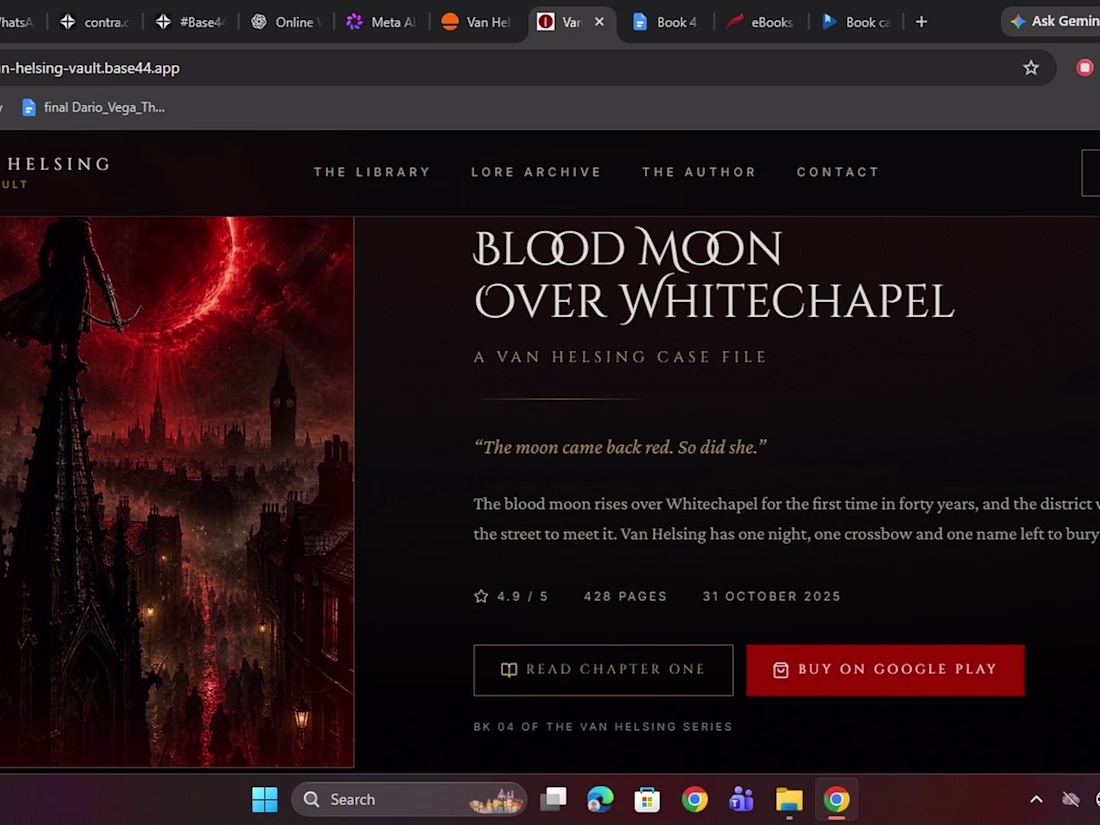Click the star rating icon beside 4.9 / 5
The image size is (1100, 825).
481,596
